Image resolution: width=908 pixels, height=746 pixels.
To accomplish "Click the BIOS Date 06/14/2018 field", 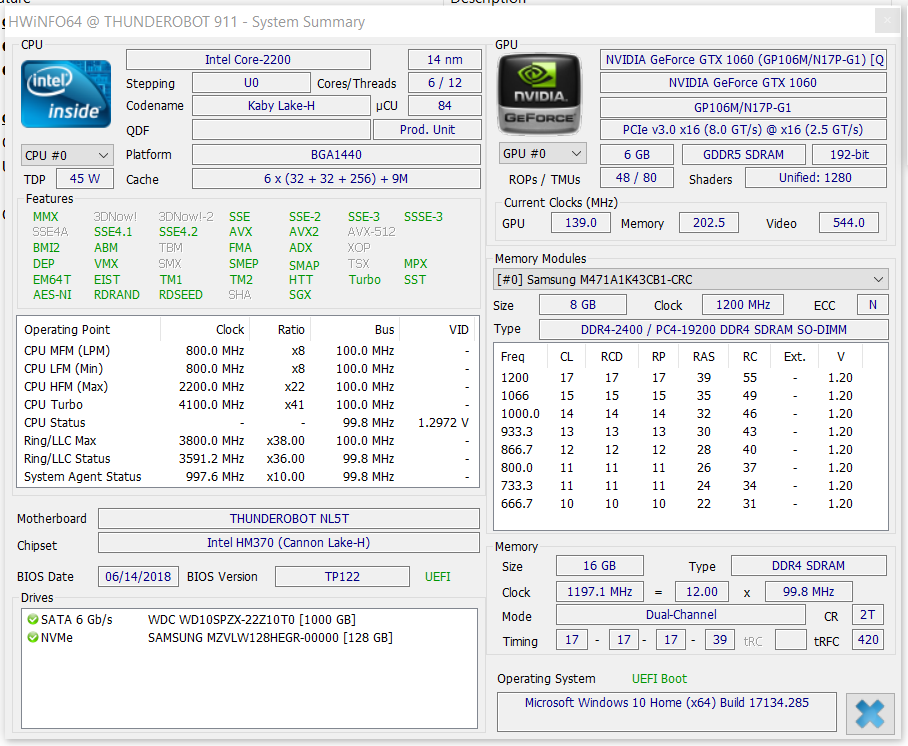I will coord(138,577).
